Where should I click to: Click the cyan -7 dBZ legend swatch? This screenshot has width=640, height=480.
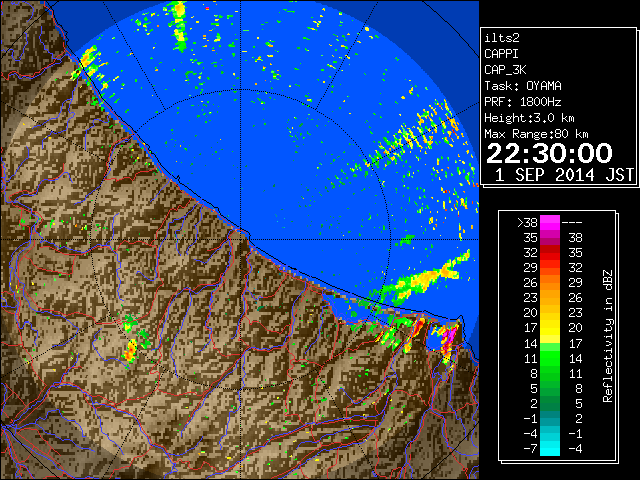coord(550,448)
